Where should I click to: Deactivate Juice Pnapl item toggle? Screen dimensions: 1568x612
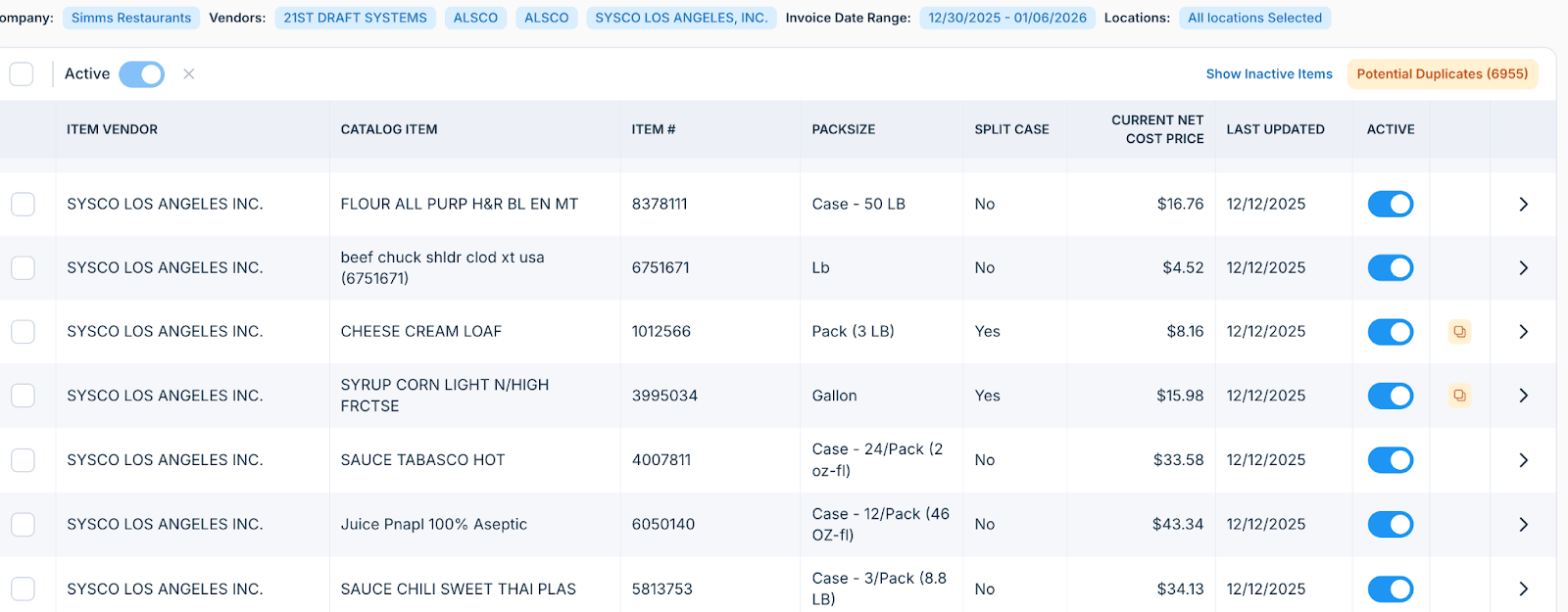(x=1391, y=525)
